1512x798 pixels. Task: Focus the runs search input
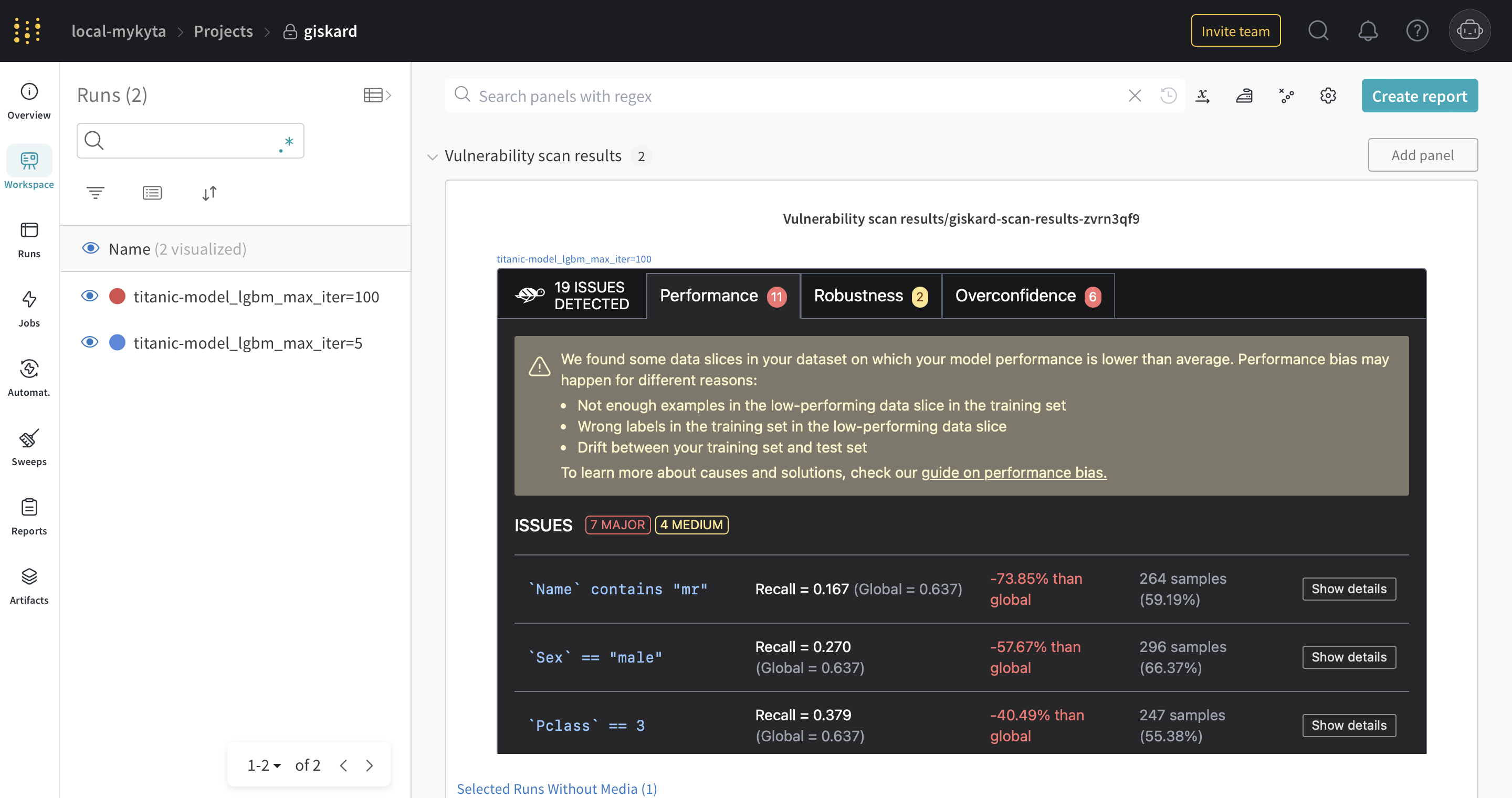tap(191, 141)
